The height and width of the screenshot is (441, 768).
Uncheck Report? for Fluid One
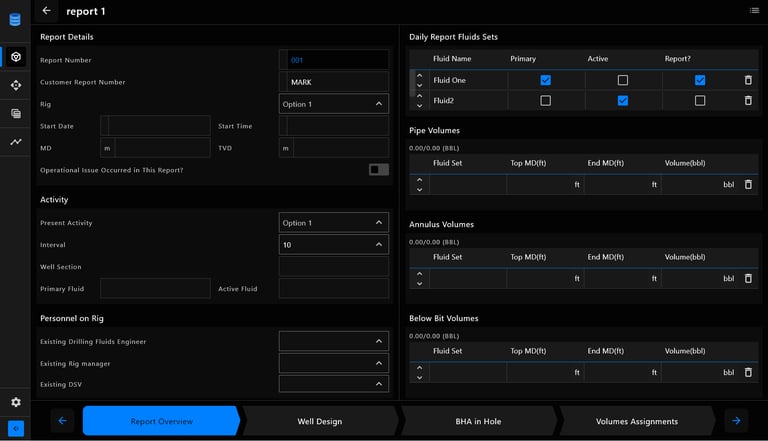click(700, 80)
